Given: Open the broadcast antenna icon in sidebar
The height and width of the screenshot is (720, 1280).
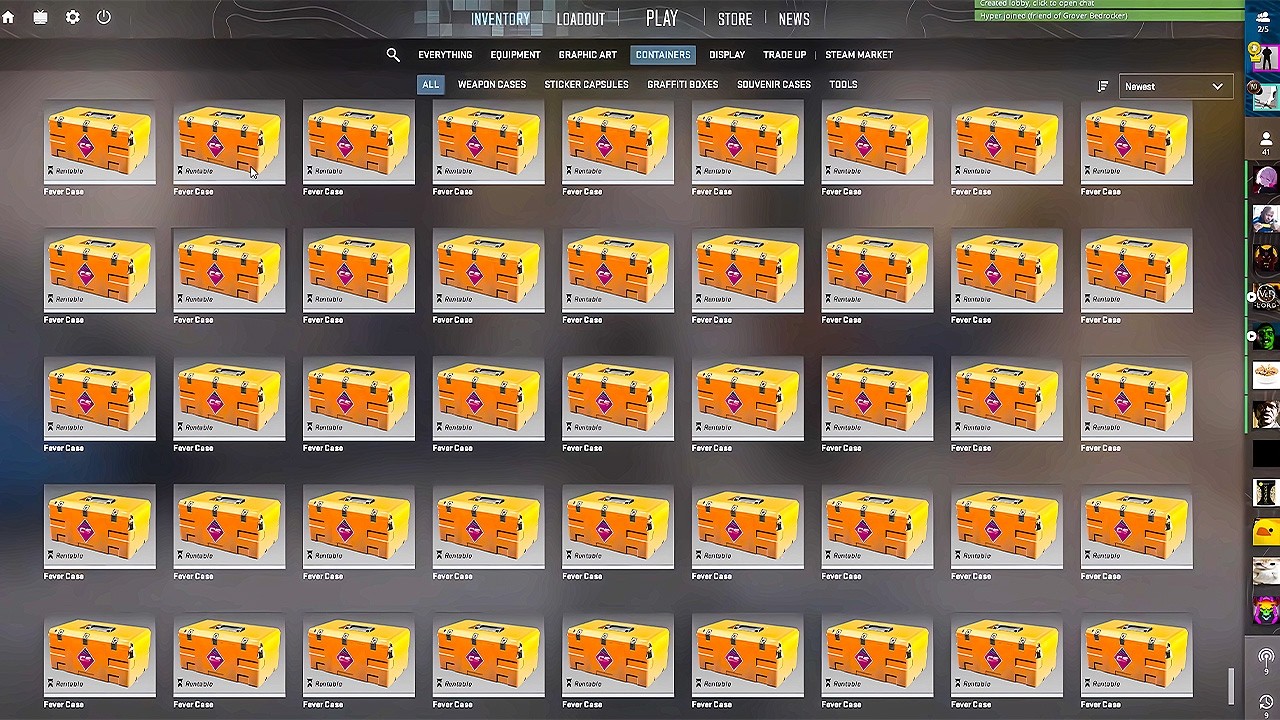Looking at the screenshot, I should (x=1265, y=659).
